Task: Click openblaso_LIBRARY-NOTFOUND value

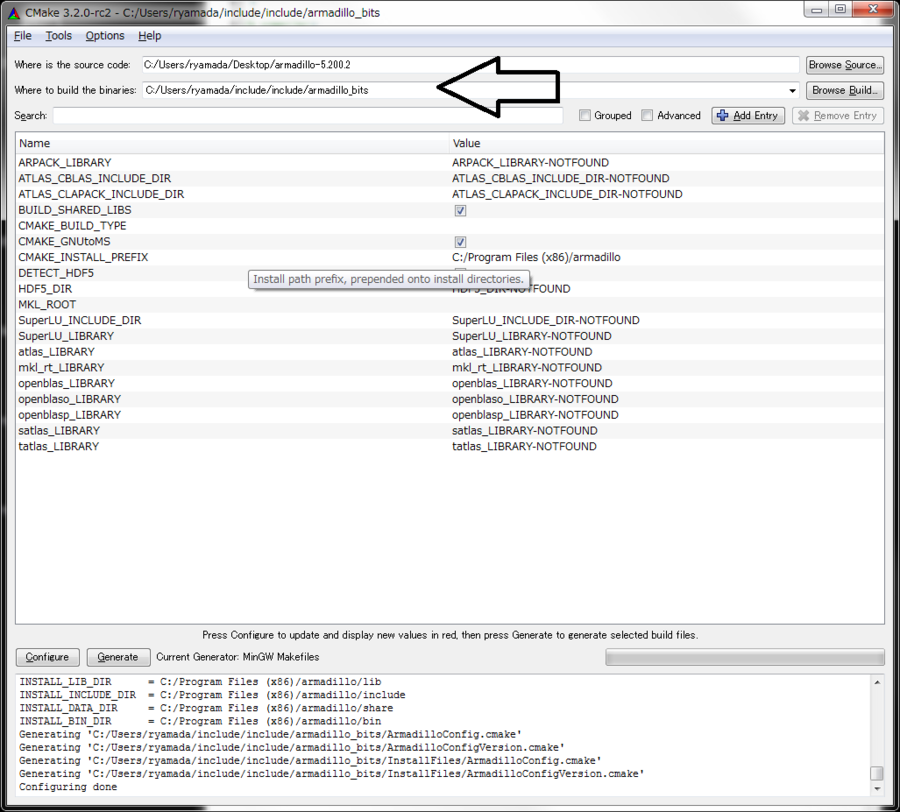Action: [x=536, y=399]
